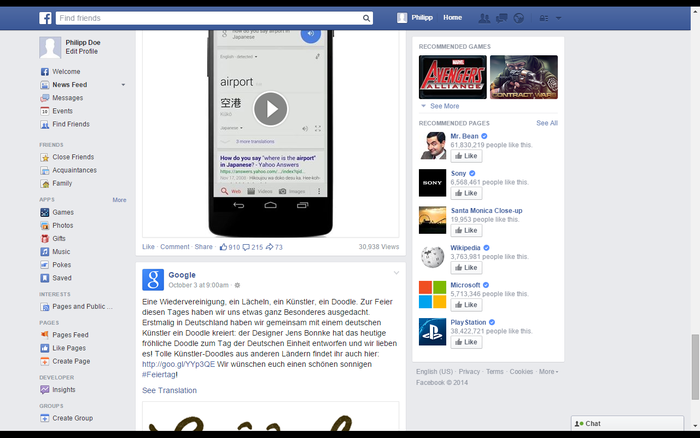Like the Santa Monica Close-up page
The height and width of the screenshot is (438, 700).
pos(466,230)
